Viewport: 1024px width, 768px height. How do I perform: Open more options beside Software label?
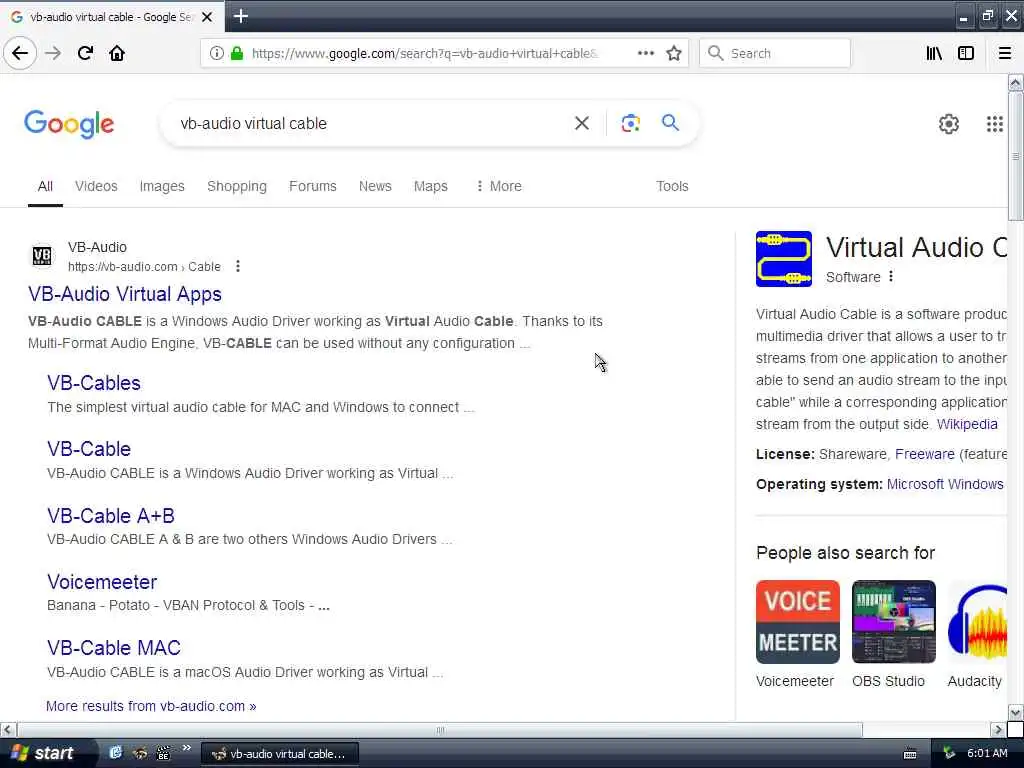891,276
